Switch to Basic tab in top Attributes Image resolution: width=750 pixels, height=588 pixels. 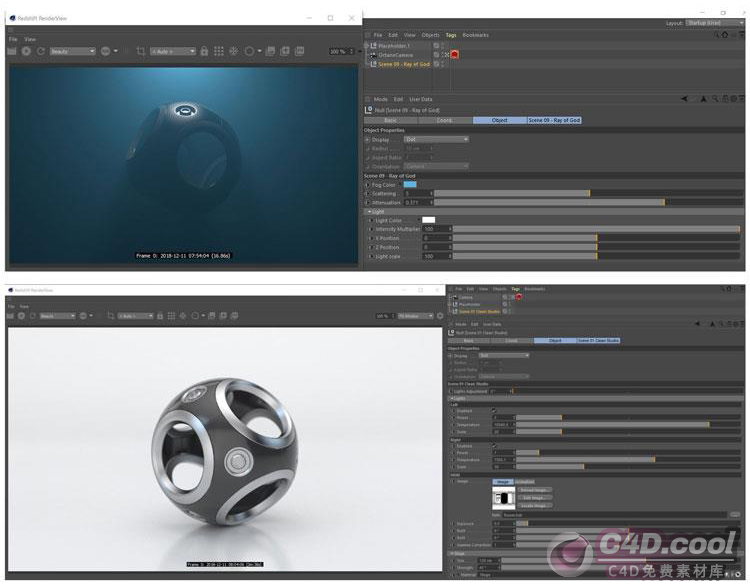(x=391, y=120)
